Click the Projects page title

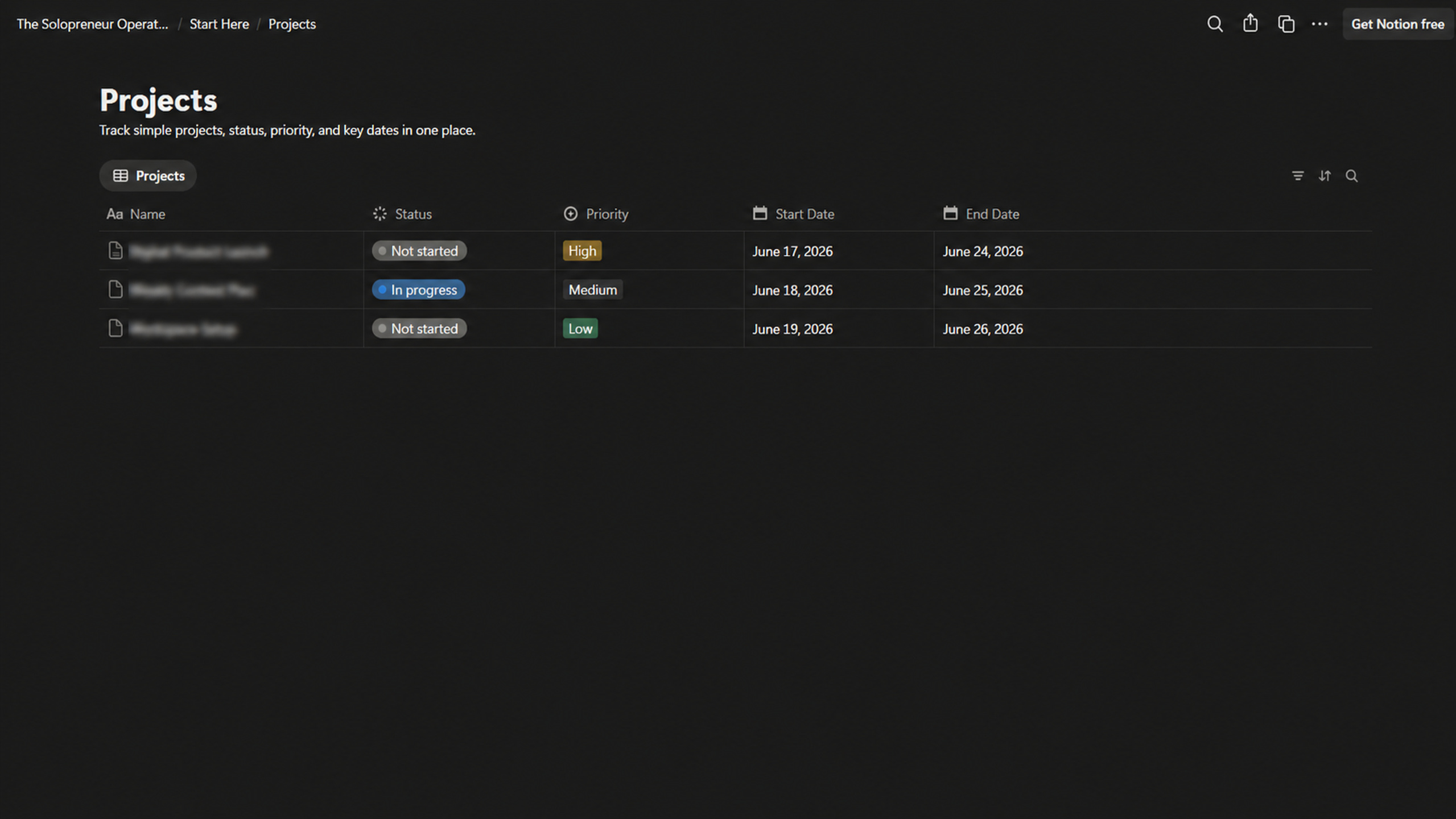(x=158, y=100)
